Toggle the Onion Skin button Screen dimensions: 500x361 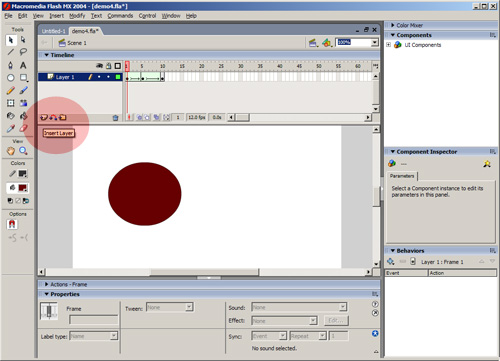139,117
